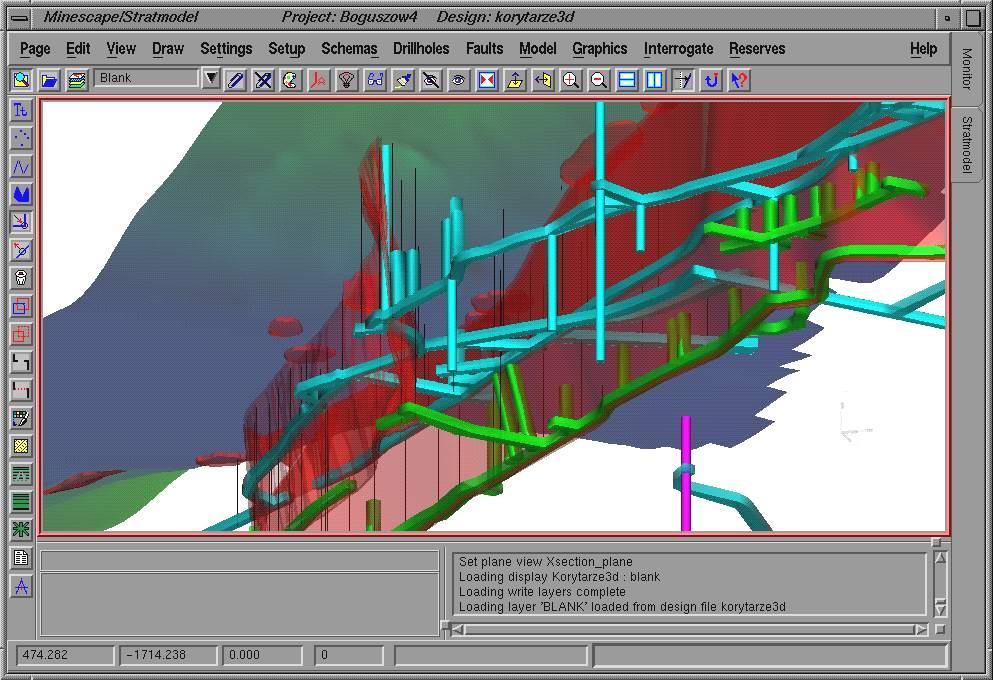
Task: Open the Drillholes menu
Action: point(421,49)
